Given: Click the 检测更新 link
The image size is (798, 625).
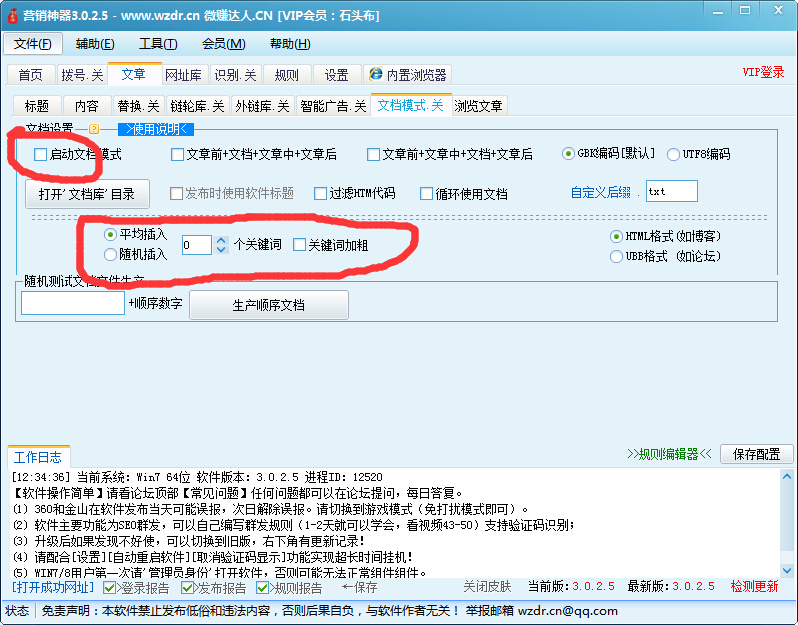Looking at the screenshot, I should click(x=754, y=586).
